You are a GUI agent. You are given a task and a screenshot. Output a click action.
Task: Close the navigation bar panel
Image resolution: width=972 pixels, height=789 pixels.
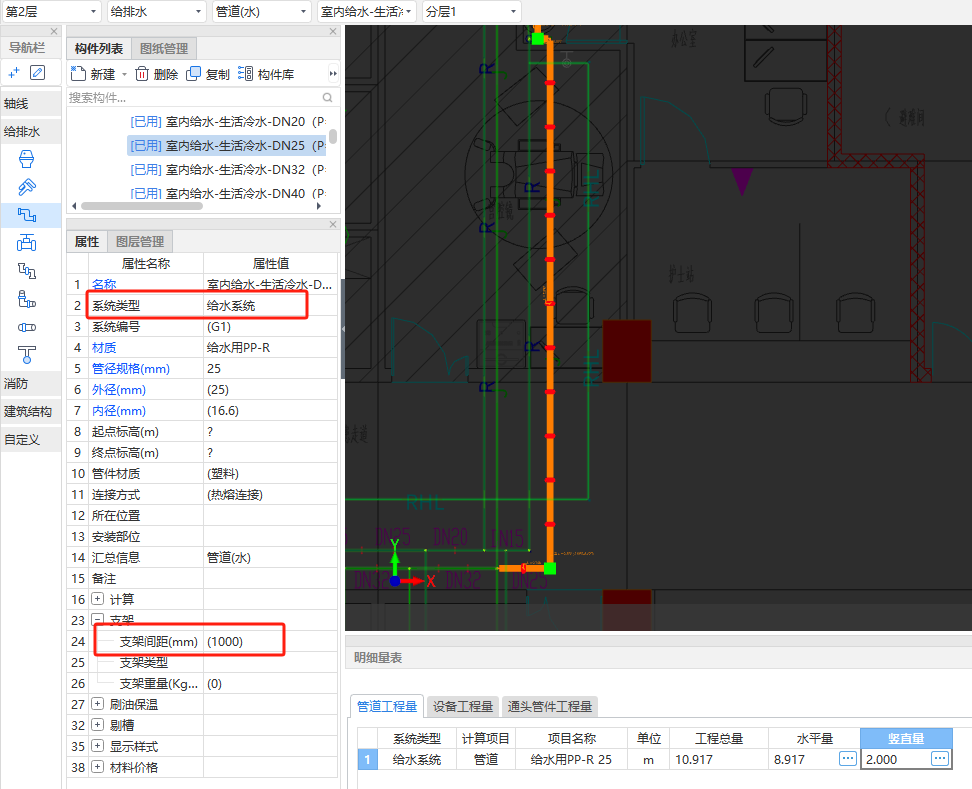click(x=54, y=31)
